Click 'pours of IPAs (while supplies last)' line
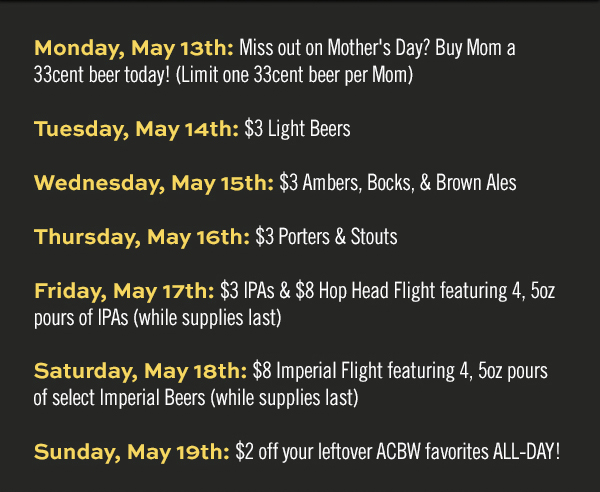 tap(158, 318)
